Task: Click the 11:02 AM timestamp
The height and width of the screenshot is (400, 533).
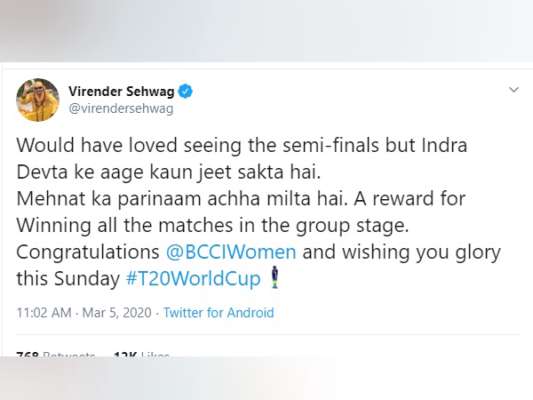Action: point(44,312)
